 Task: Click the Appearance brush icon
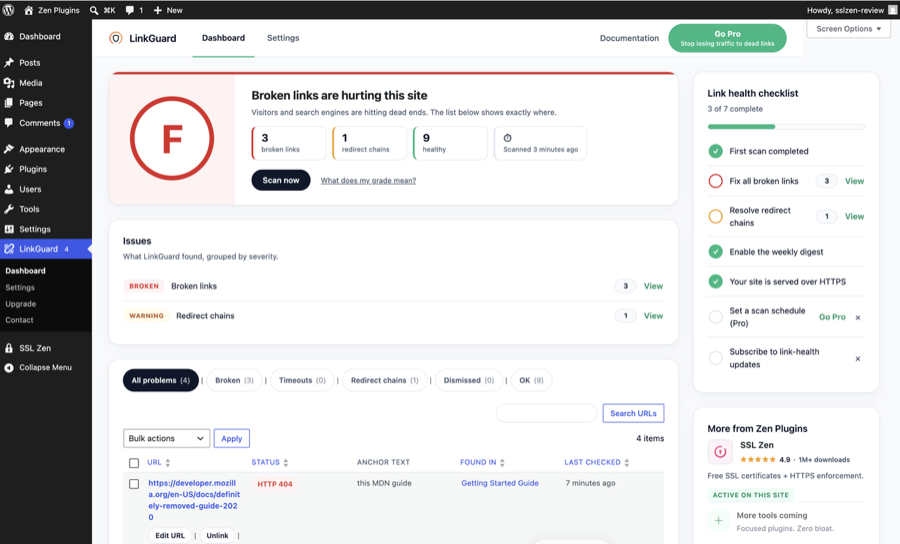9,149
